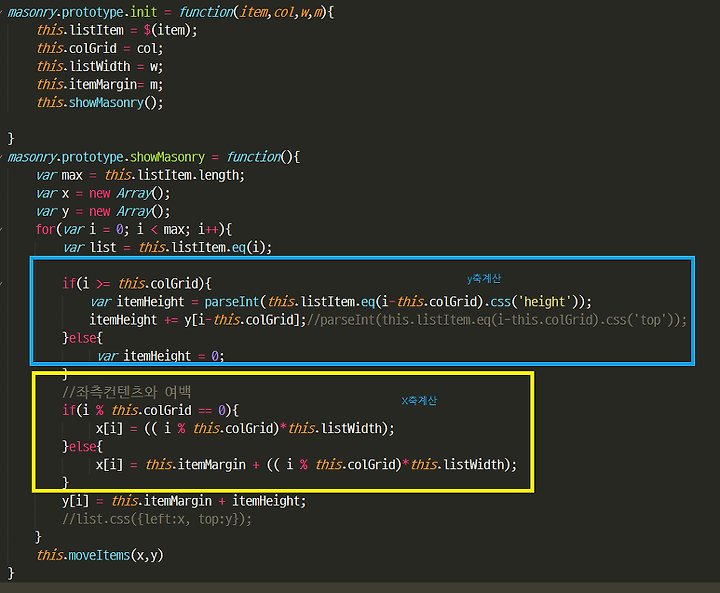Place cursor on 'var max = this.listItem.length;'
720x593 pixels.
(140, 175)
